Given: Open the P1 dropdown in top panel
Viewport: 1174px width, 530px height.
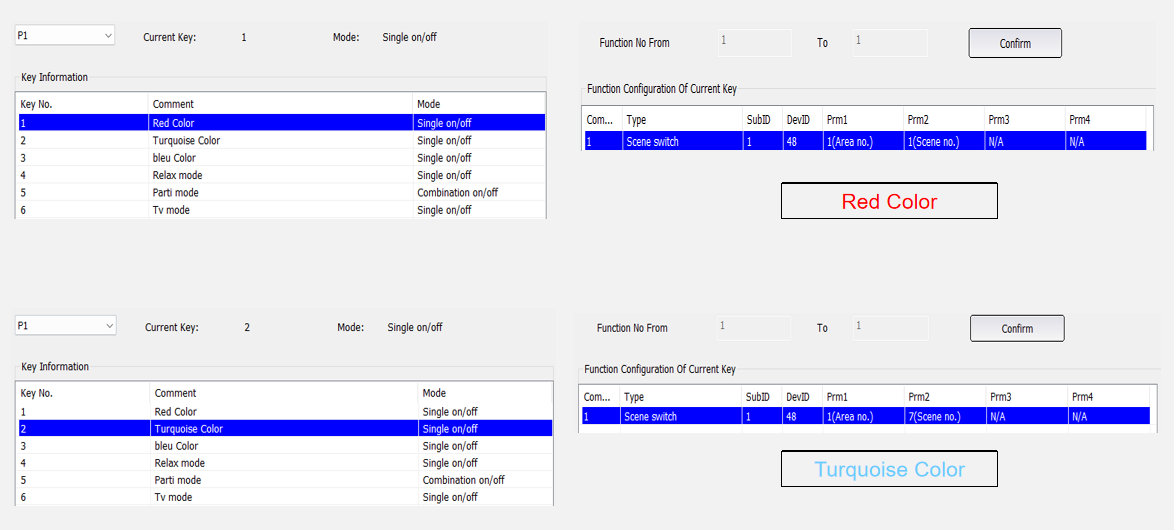Looking at the screenshot, I should coord(64,35).
